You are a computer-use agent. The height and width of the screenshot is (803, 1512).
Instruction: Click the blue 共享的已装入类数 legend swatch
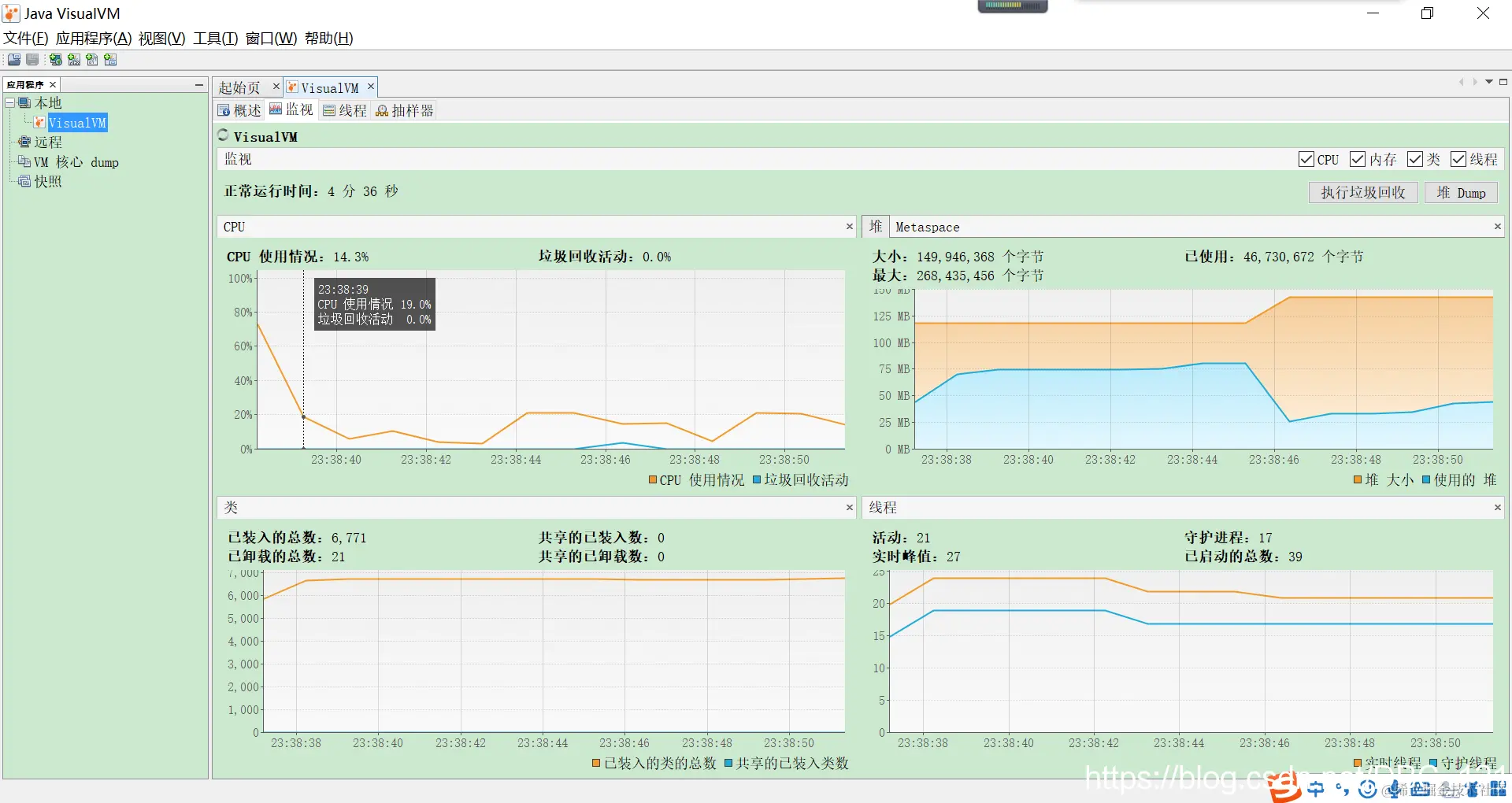728,764
